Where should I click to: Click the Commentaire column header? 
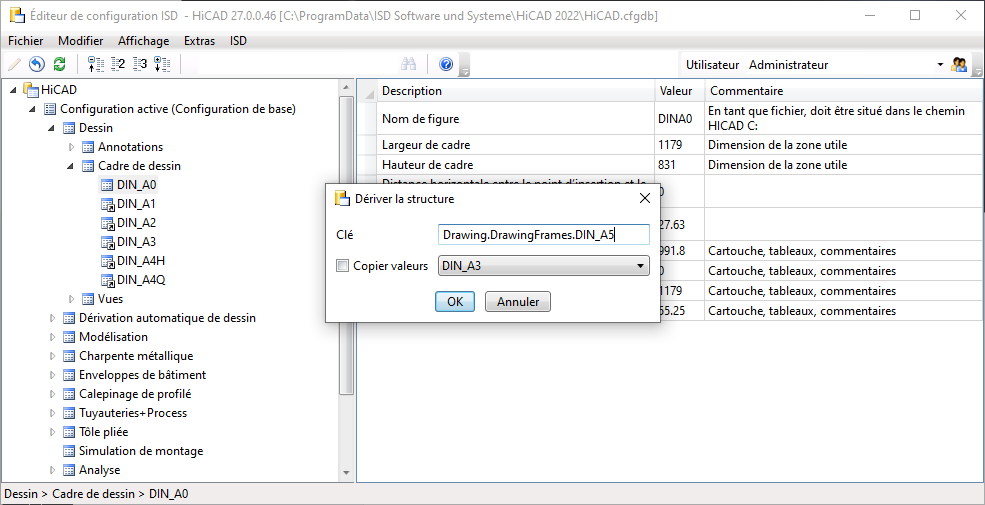pos(844,91)
